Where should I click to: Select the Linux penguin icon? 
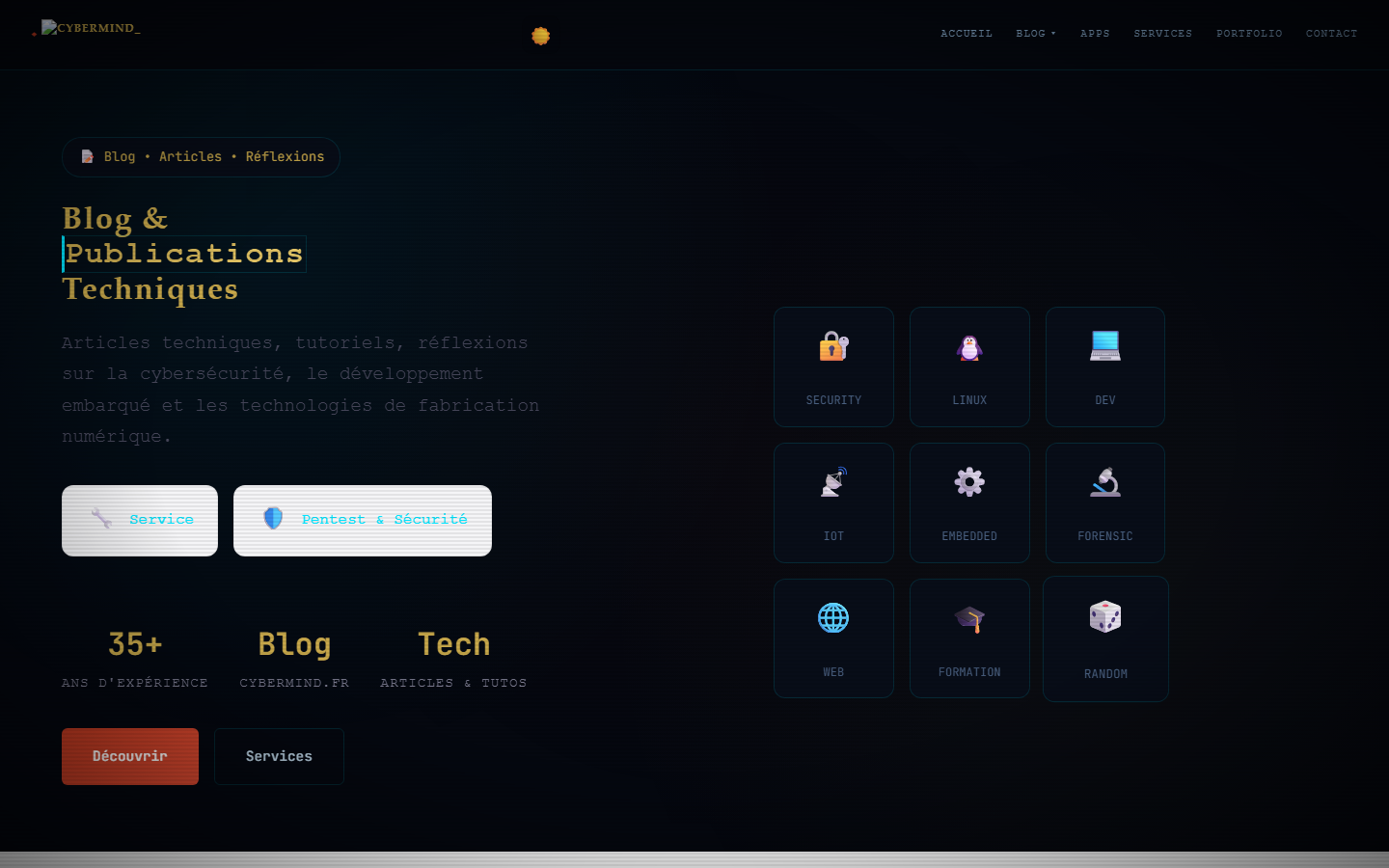[x=969, y=347]
